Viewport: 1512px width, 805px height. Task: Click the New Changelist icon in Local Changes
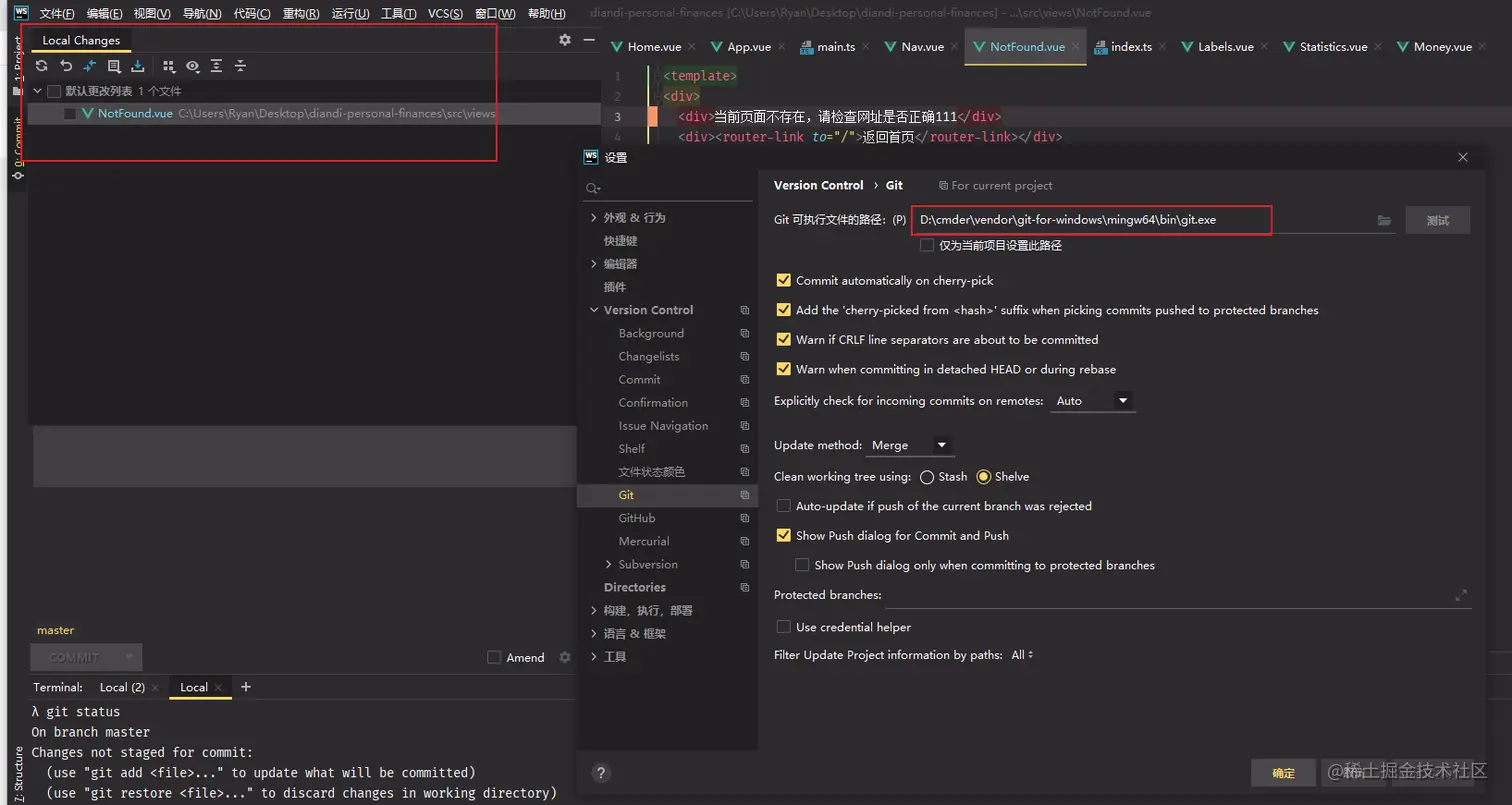click(x=114, y=66)
